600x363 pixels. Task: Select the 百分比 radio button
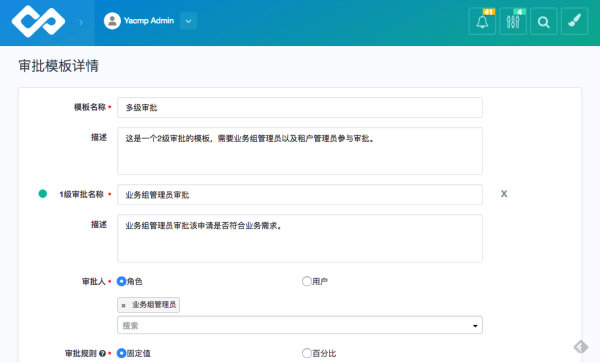(307, 353)
